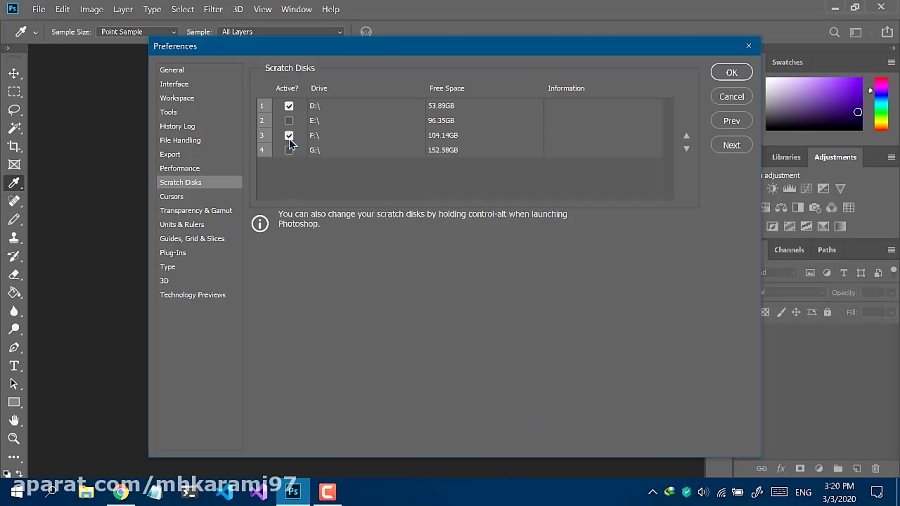Select the Zoom tool

[14, 438]
